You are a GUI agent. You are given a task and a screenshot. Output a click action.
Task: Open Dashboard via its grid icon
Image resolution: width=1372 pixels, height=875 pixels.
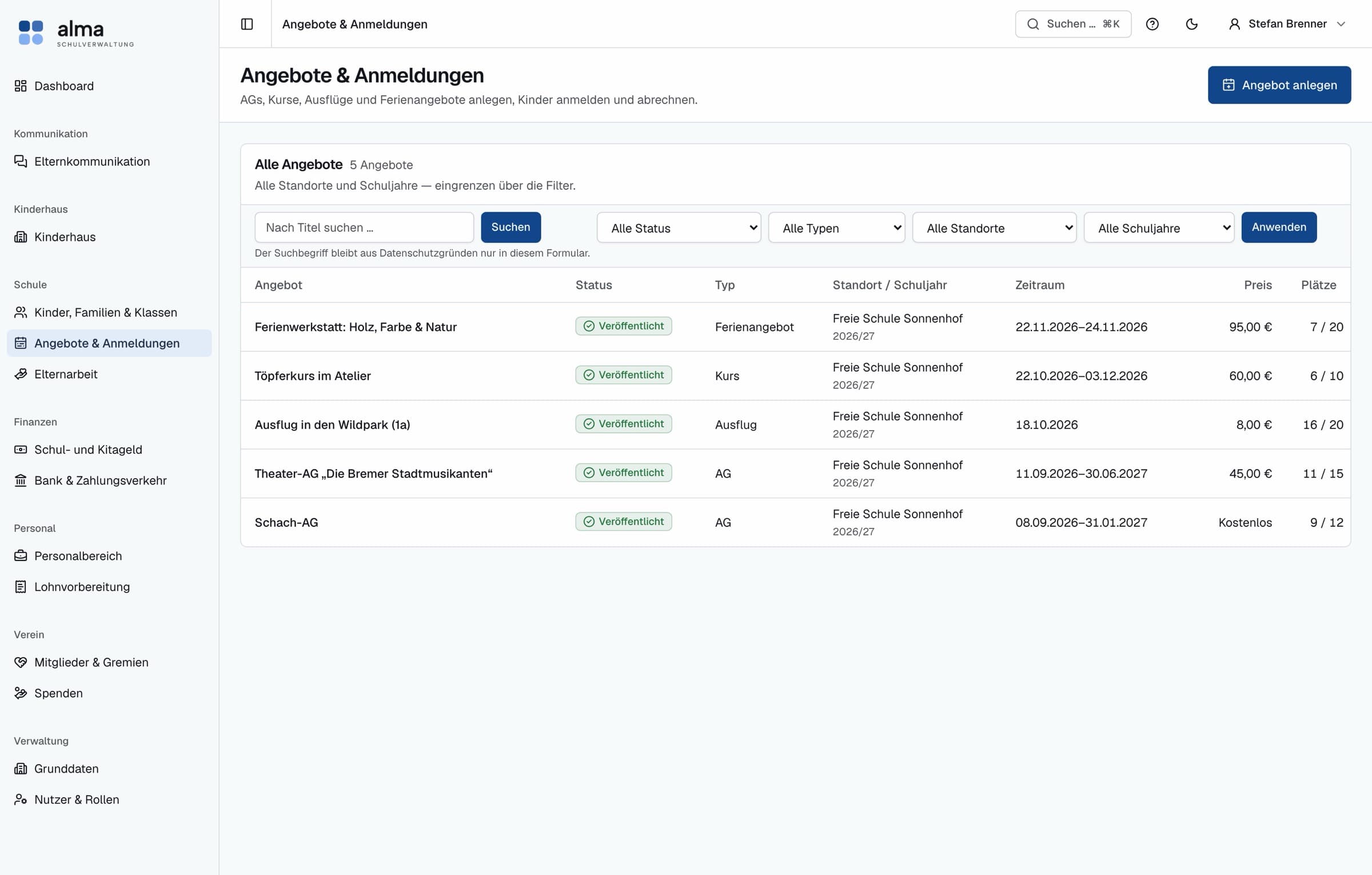point(21,86)
